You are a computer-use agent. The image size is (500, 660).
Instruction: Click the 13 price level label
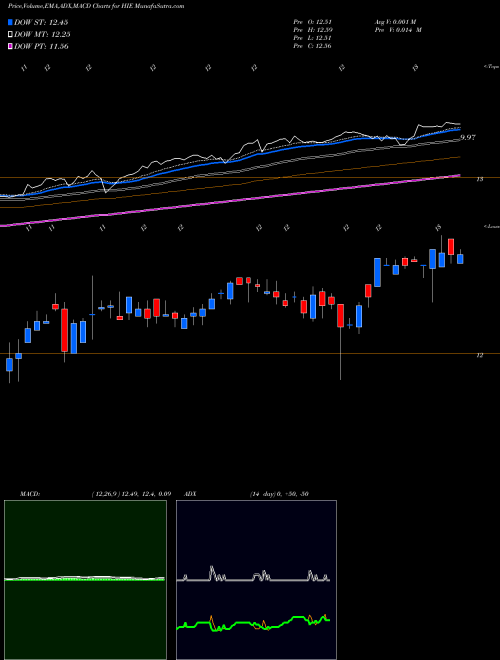click(479, 179)
